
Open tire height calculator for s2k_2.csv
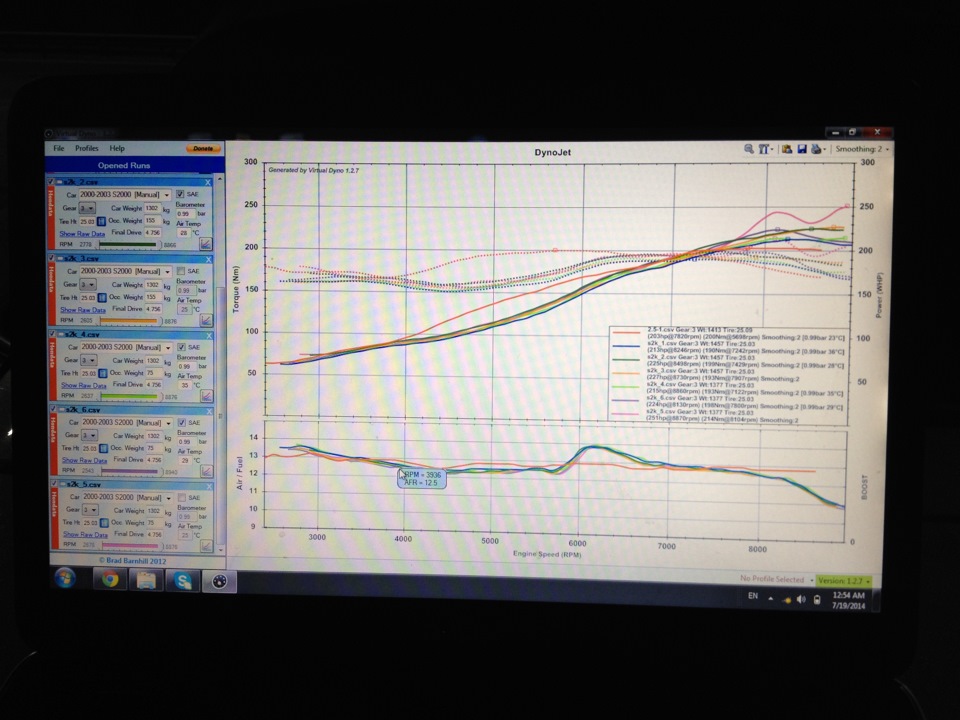[x=102, y=221]
